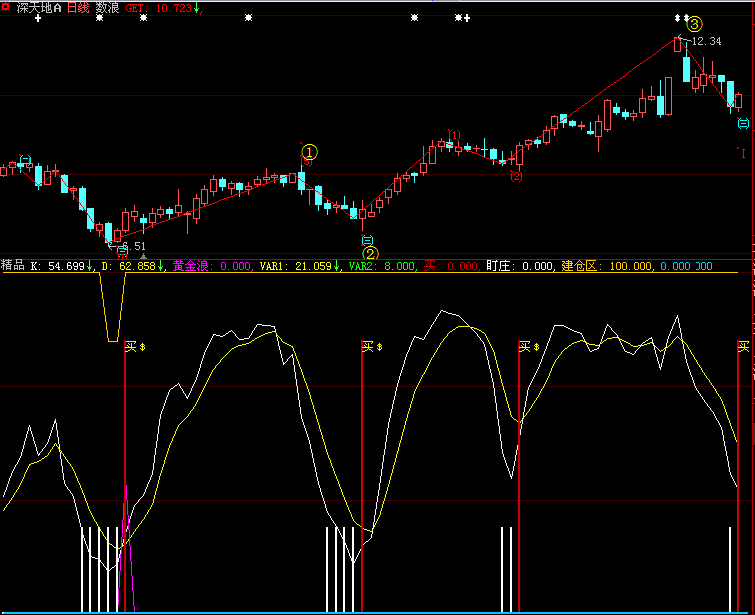755x615 pixels.
Task: Click the yellow circled wave marker 3
Action: (694, 24)
